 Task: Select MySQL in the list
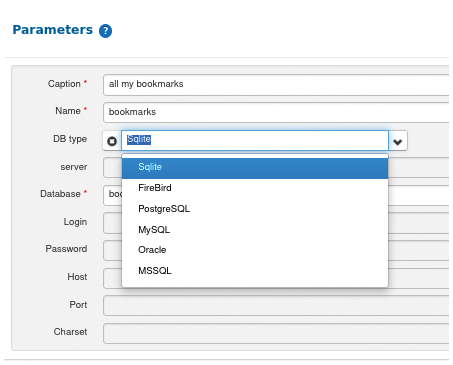pos(255,230)
